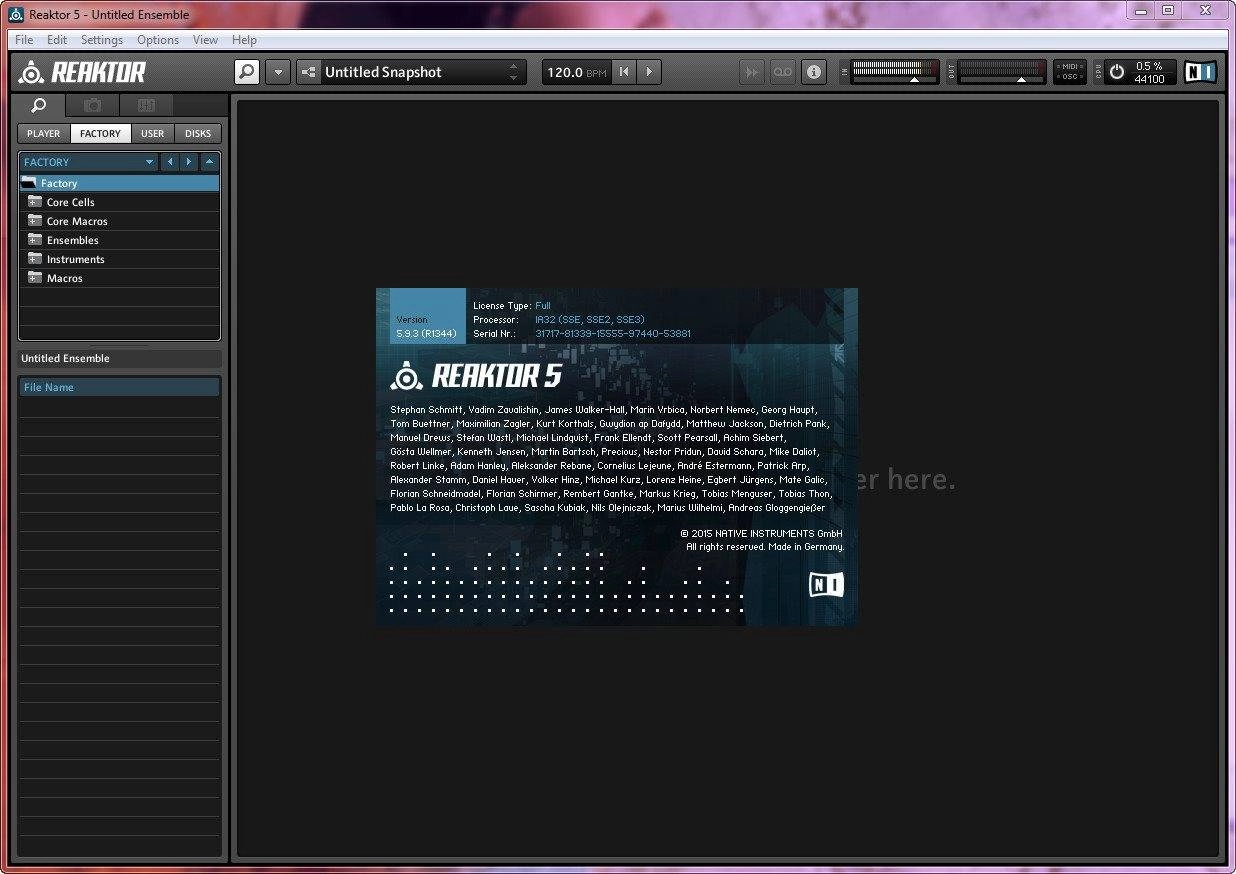Start playback with the play button
Viewport: 1236px width, 874px height.
[649, 72]
